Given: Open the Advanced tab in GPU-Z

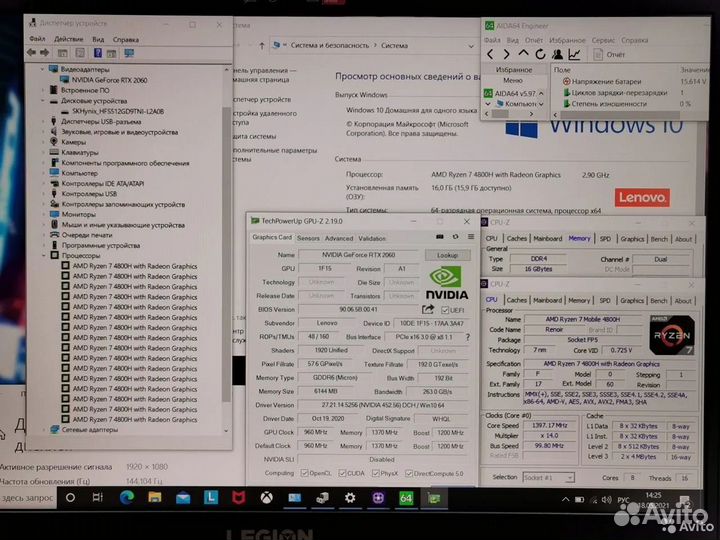Looking at the screenshot, I should click(339, 238).
